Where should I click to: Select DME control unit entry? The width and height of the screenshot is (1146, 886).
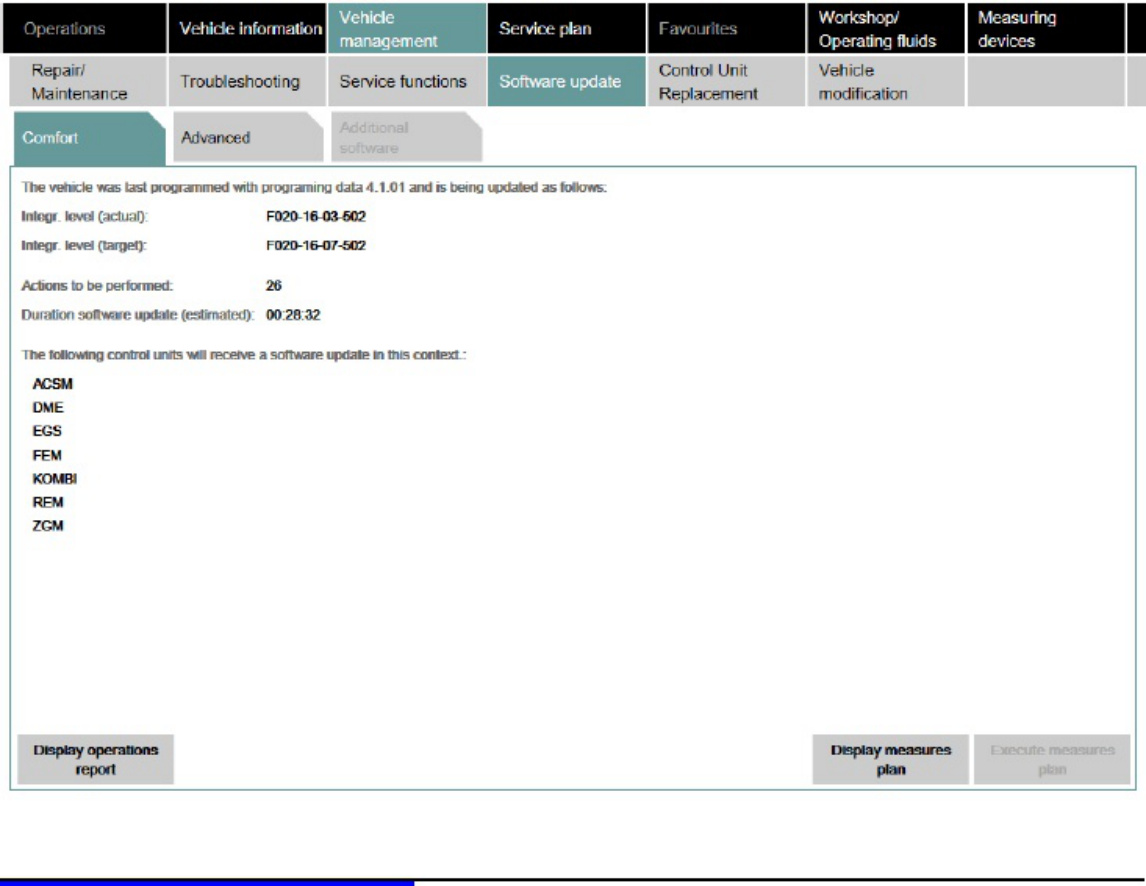click(x=48, y=407)
